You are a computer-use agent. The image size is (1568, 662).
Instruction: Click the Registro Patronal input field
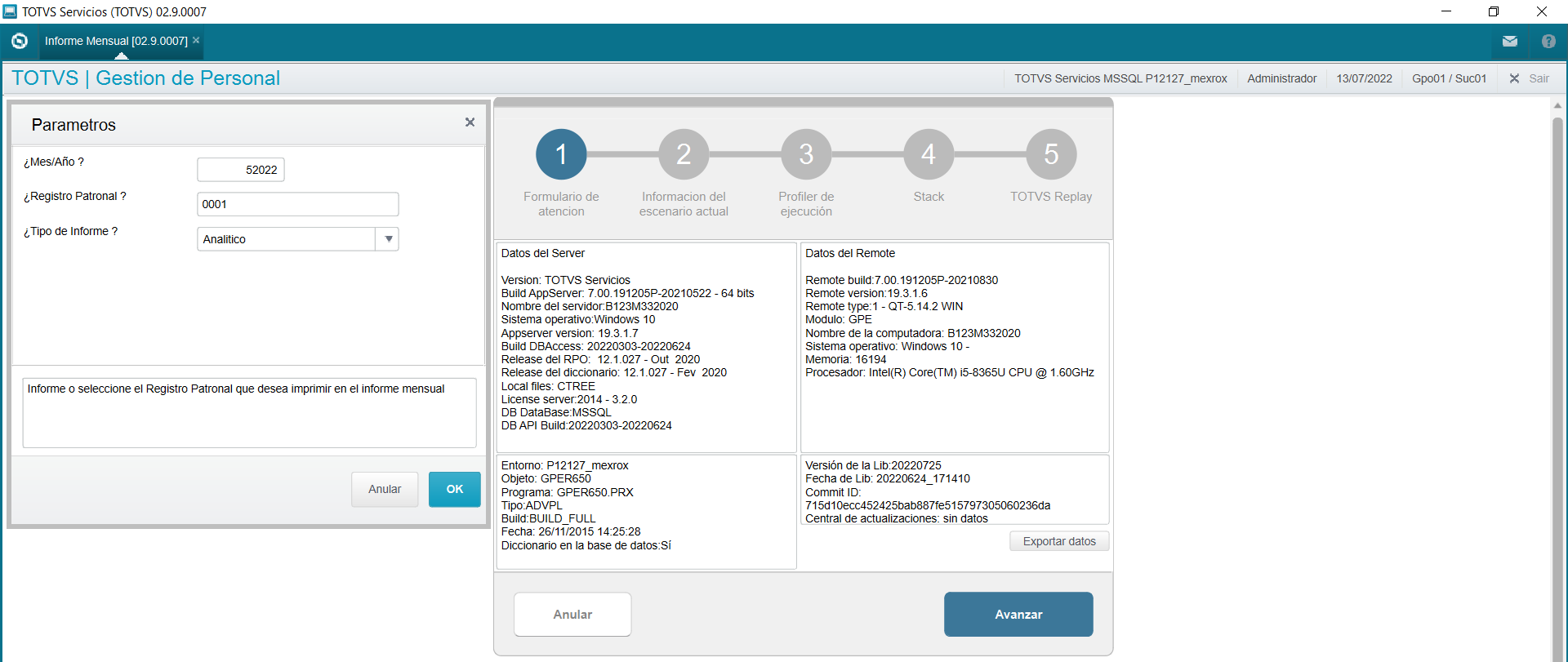pyautogui.click(x=298, y=204)
